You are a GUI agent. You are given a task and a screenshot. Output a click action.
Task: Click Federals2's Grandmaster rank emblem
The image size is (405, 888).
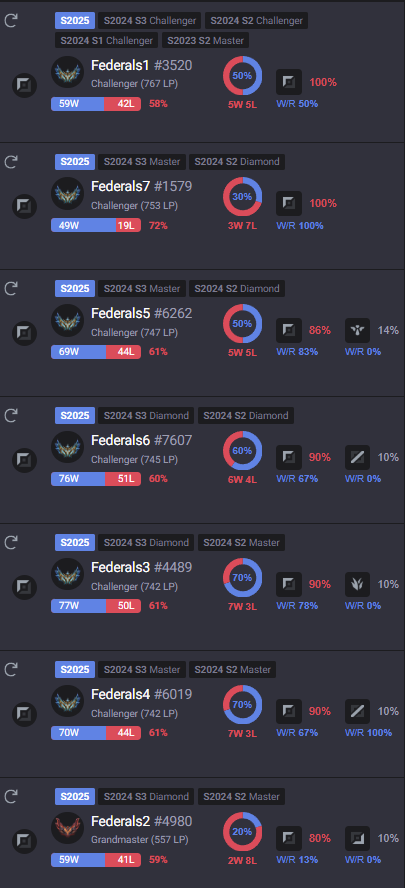(67, 829)
